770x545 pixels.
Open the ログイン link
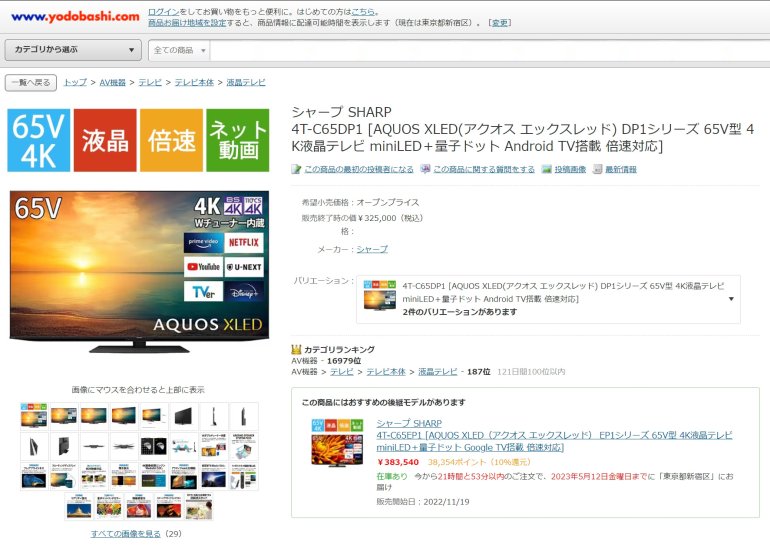pos(164,11)
